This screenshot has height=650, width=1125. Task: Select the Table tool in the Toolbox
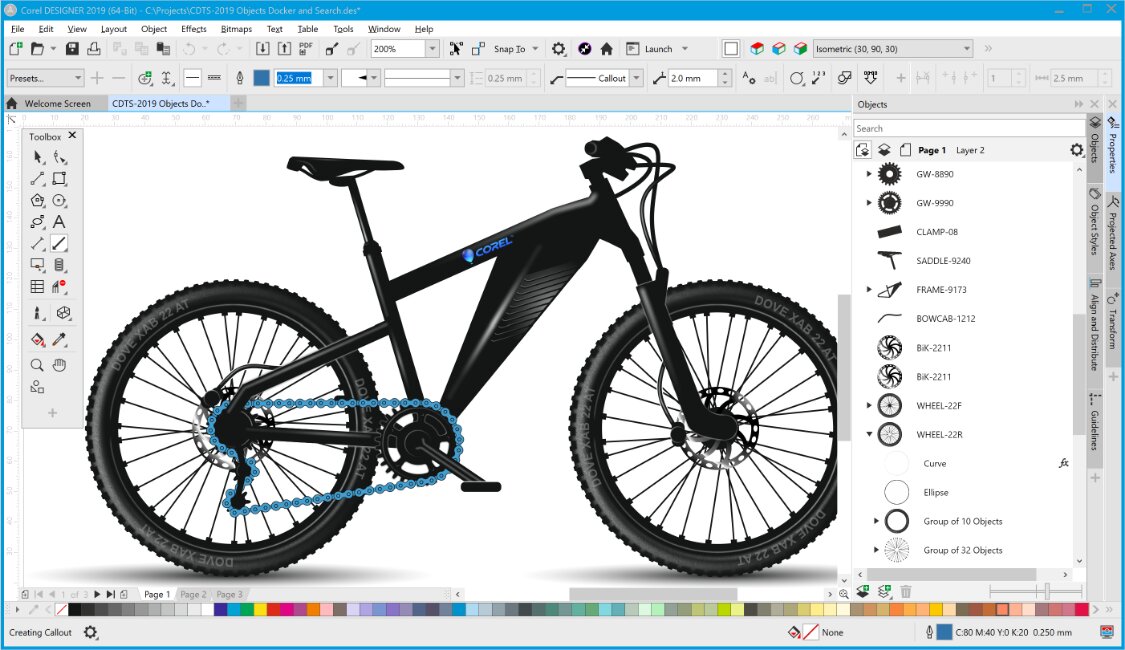[37, 286]
